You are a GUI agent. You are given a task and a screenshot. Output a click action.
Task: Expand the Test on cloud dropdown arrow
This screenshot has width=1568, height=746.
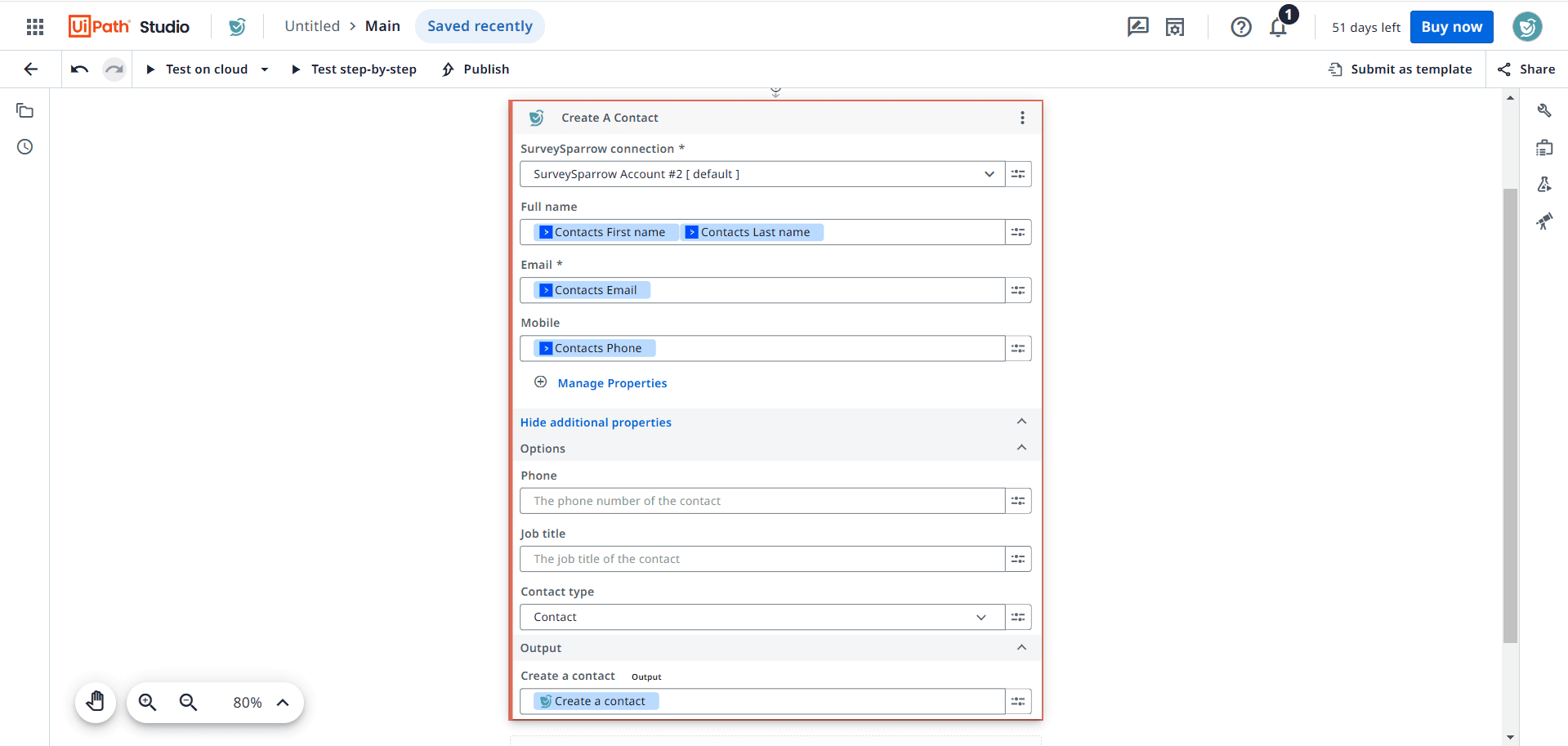pyautogui.click(x=265, y=69)
